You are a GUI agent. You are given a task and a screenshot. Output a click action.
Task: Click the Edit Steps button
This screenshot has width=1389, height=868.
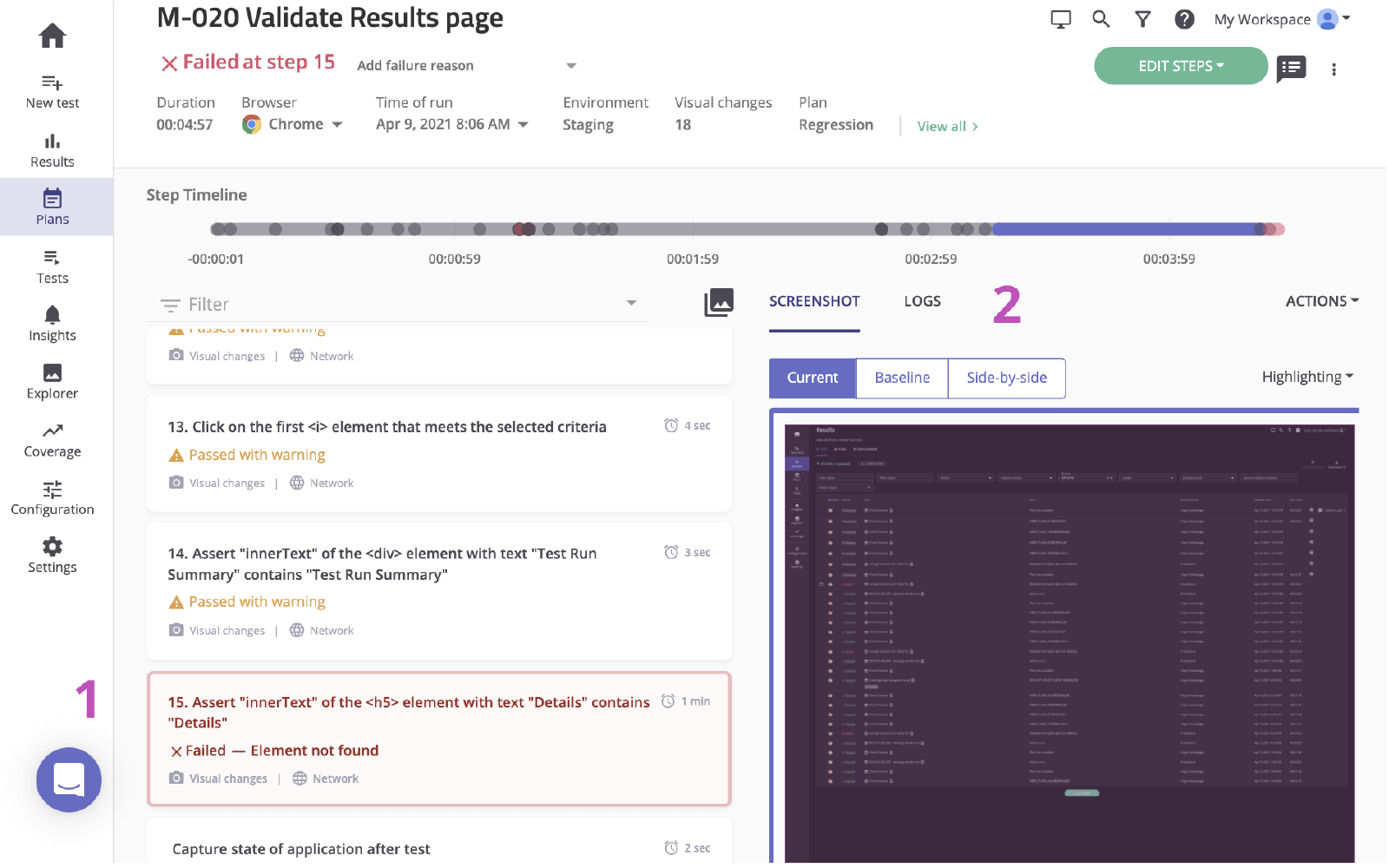(1181, 65)
